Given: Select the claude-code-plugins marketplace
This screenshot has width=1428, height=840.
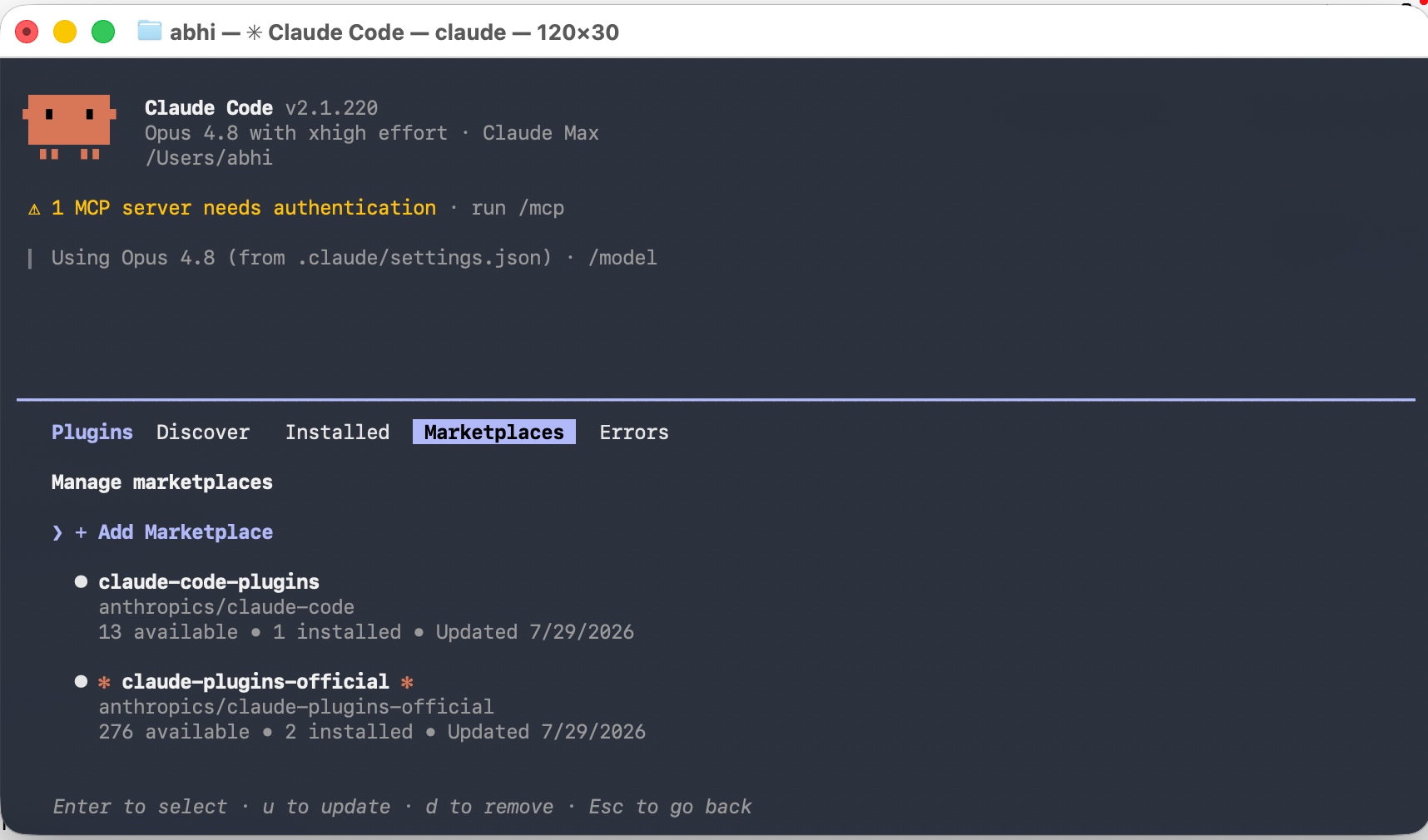Looking at the screenshot, I should (x=209, y=582).
